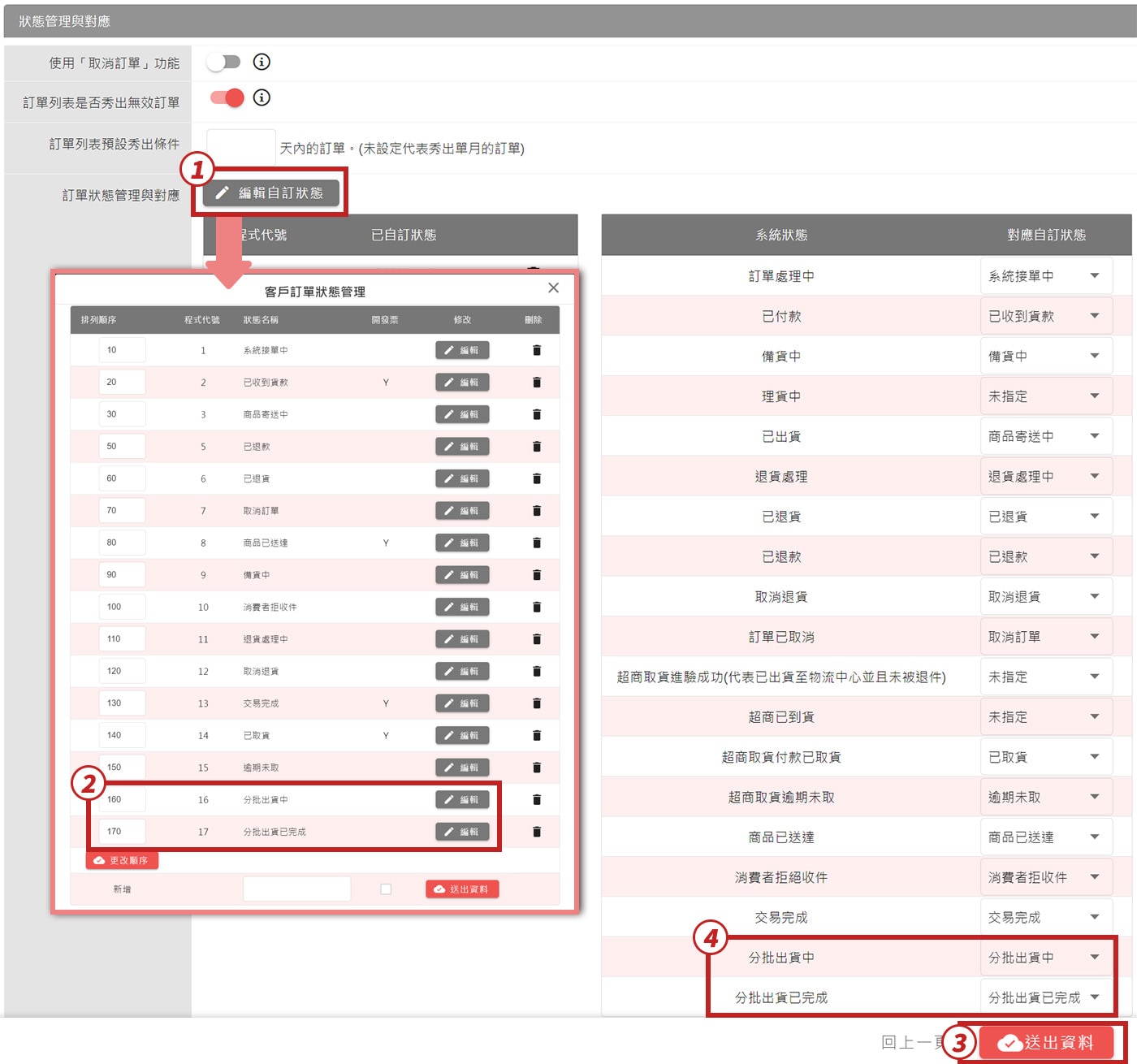Viewport: 1137px width, 1064px height.
Task: Delete the 取消訂單 status row
Action: point(536,510)
